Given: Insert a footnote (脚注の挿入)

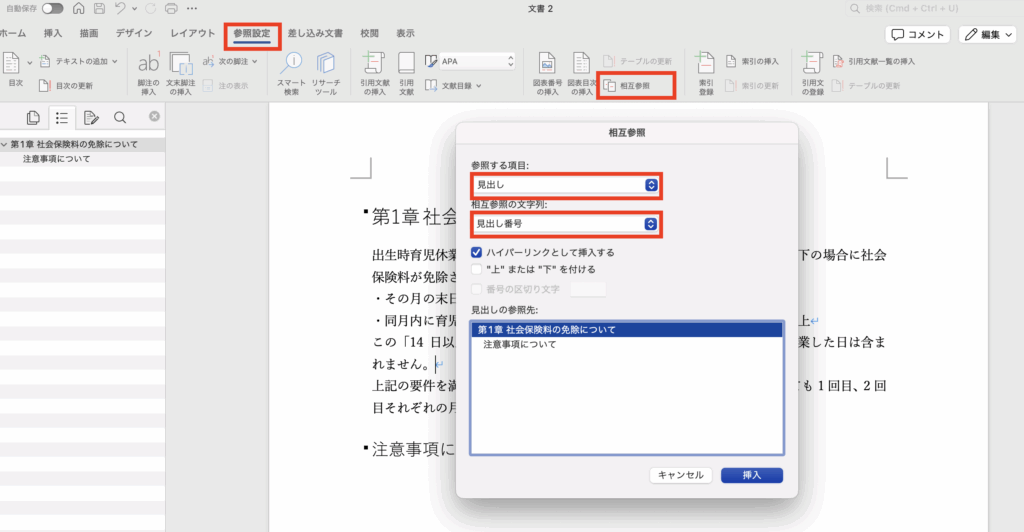Looking at the screenshot, I should click(148, 64).
